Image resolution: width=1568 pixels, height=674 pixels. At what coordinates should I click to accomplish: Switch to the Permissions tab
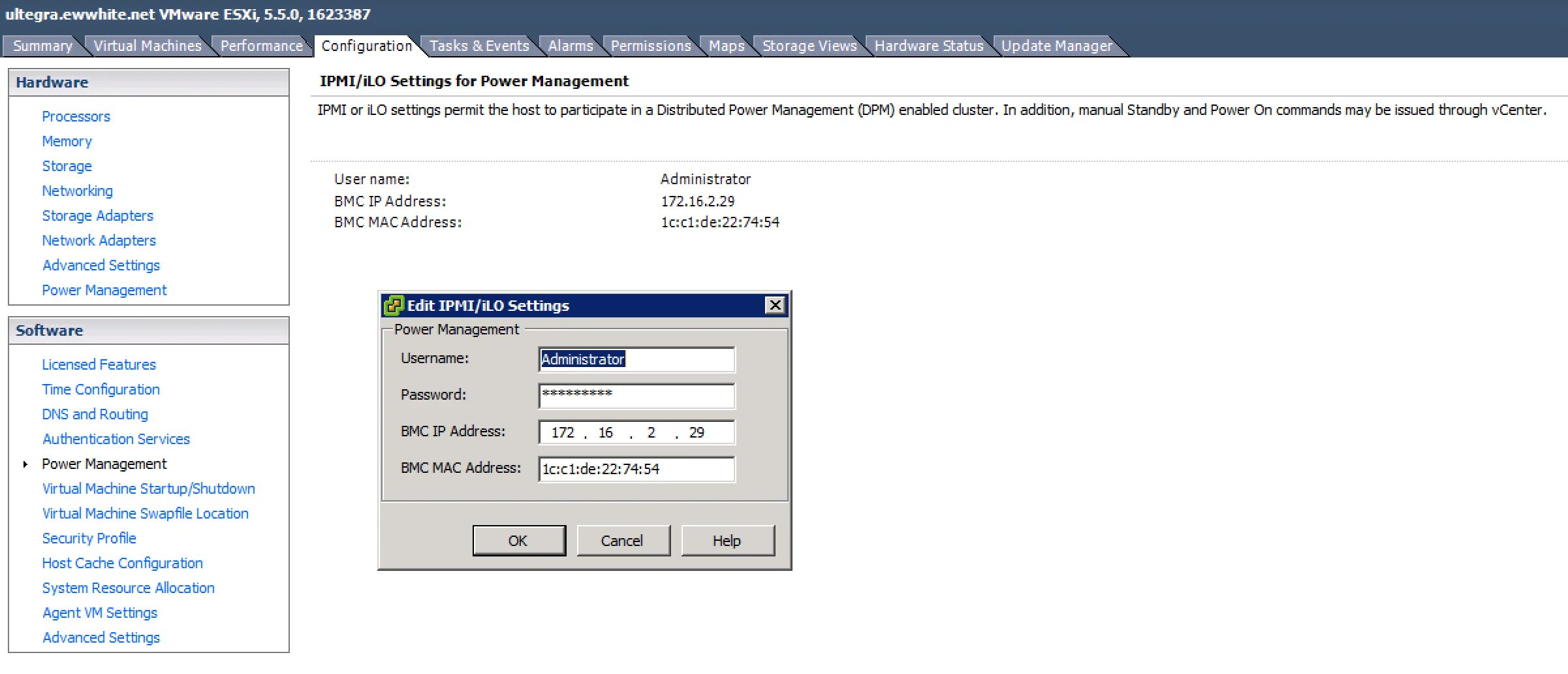pyautogui.click(x=651, y=46)
